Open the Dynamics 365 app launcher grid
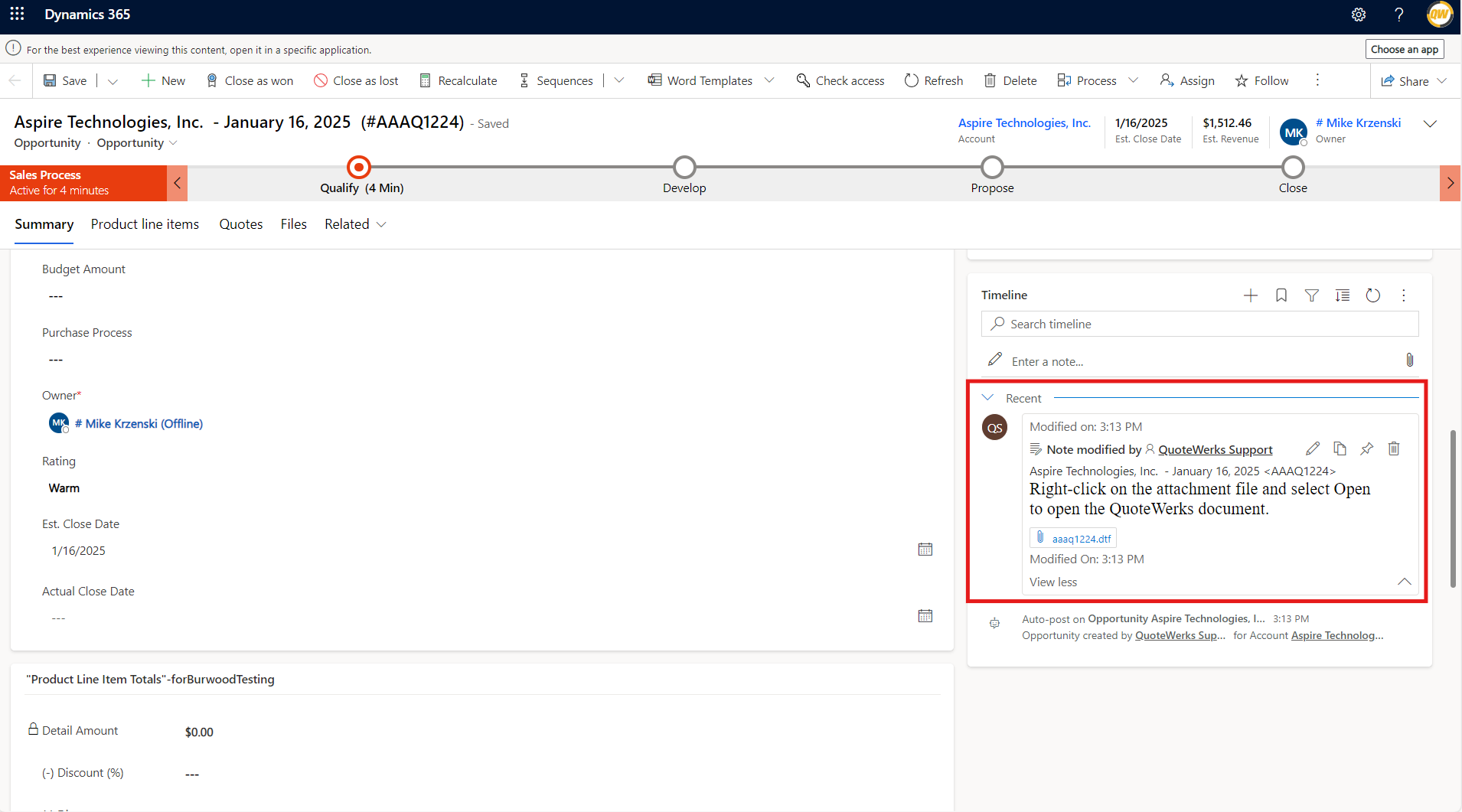 coord(17,15)
